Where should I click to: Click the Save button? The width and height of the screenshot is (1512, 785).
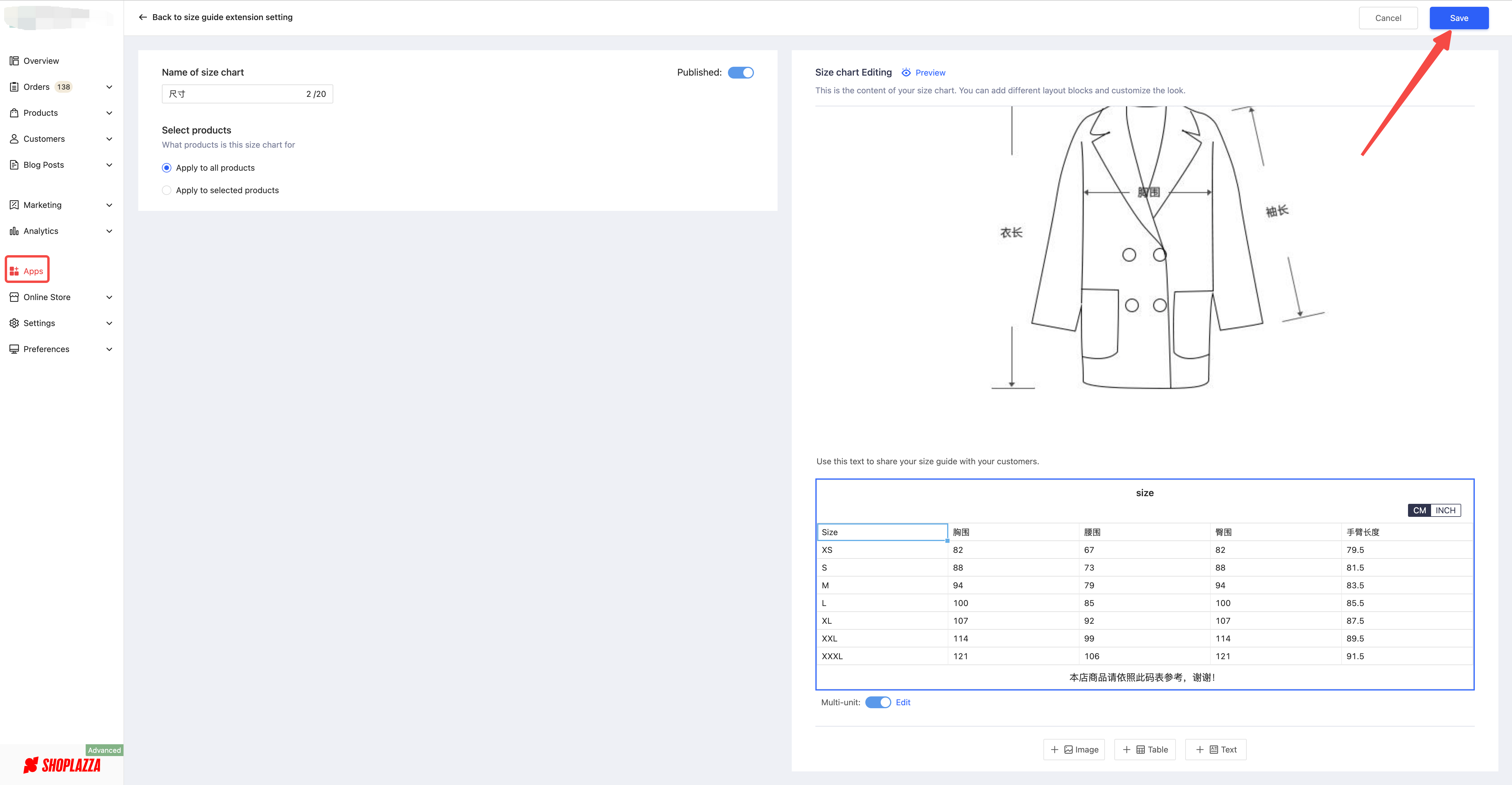pos(1459,18)
